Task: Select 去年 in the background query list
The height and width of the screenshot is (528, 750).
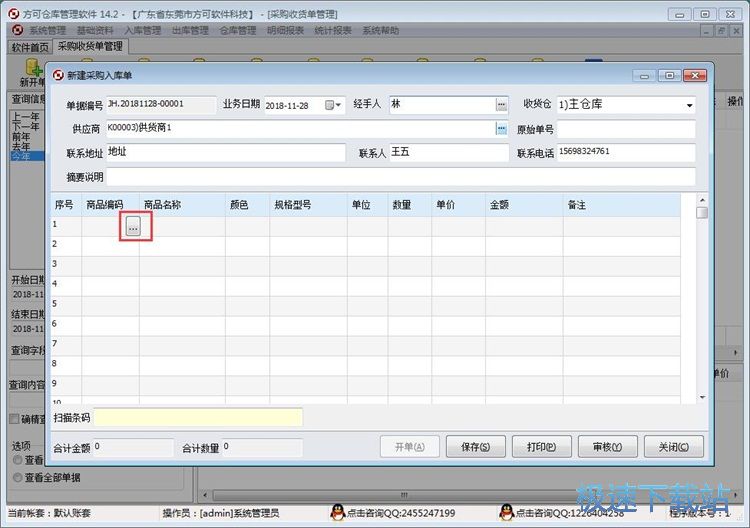Action: (x=21, y=146)
